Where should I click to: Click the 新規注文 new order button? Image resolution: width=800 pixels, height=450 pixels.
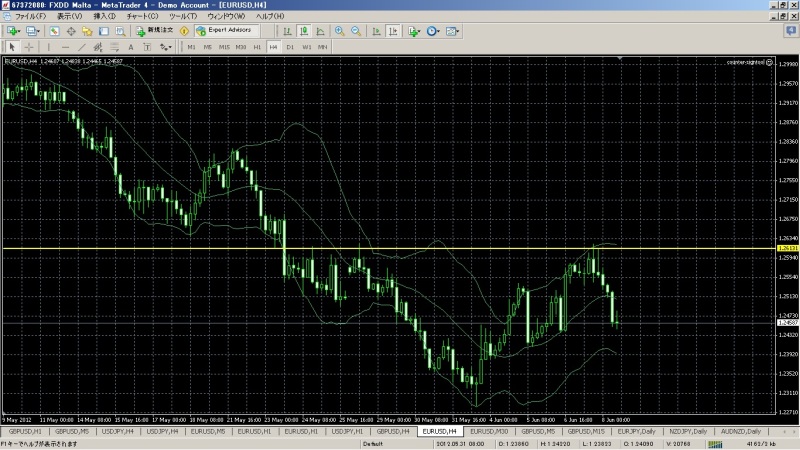tap(154, 31)
